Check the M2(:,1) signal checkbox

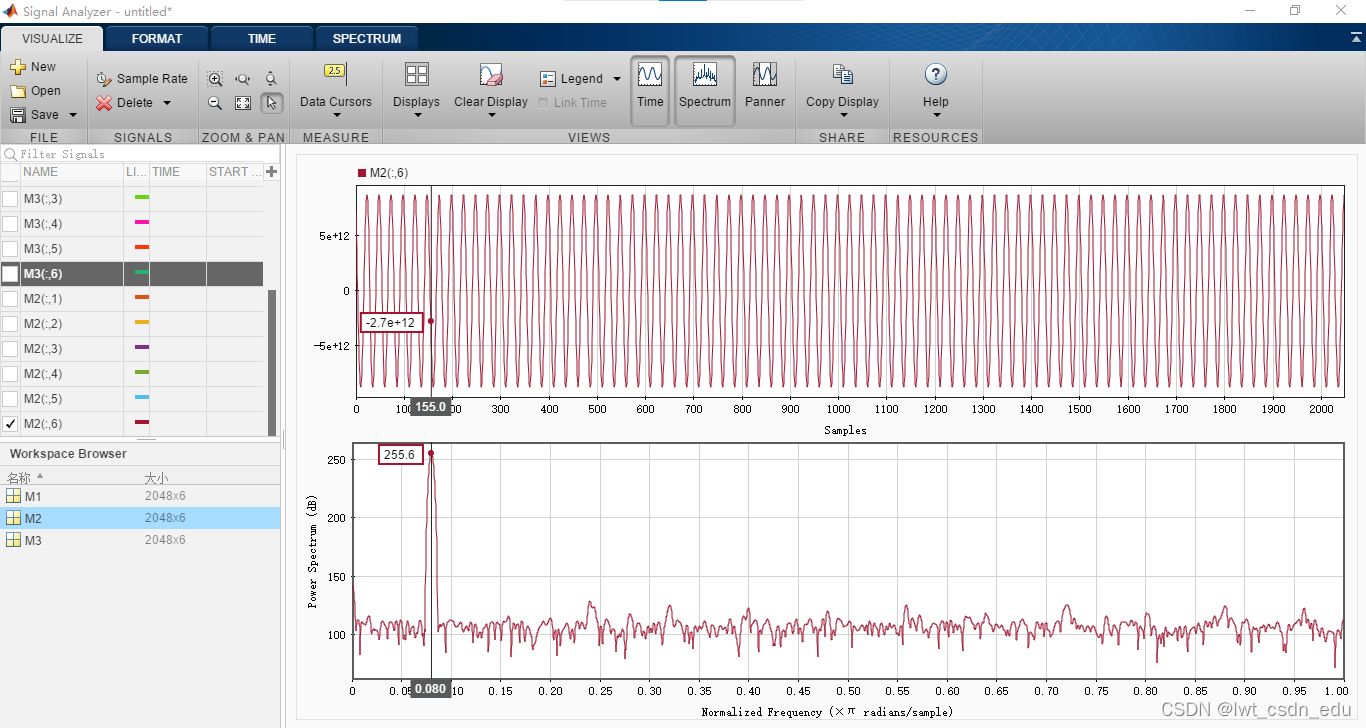click(x=10, y=299)
